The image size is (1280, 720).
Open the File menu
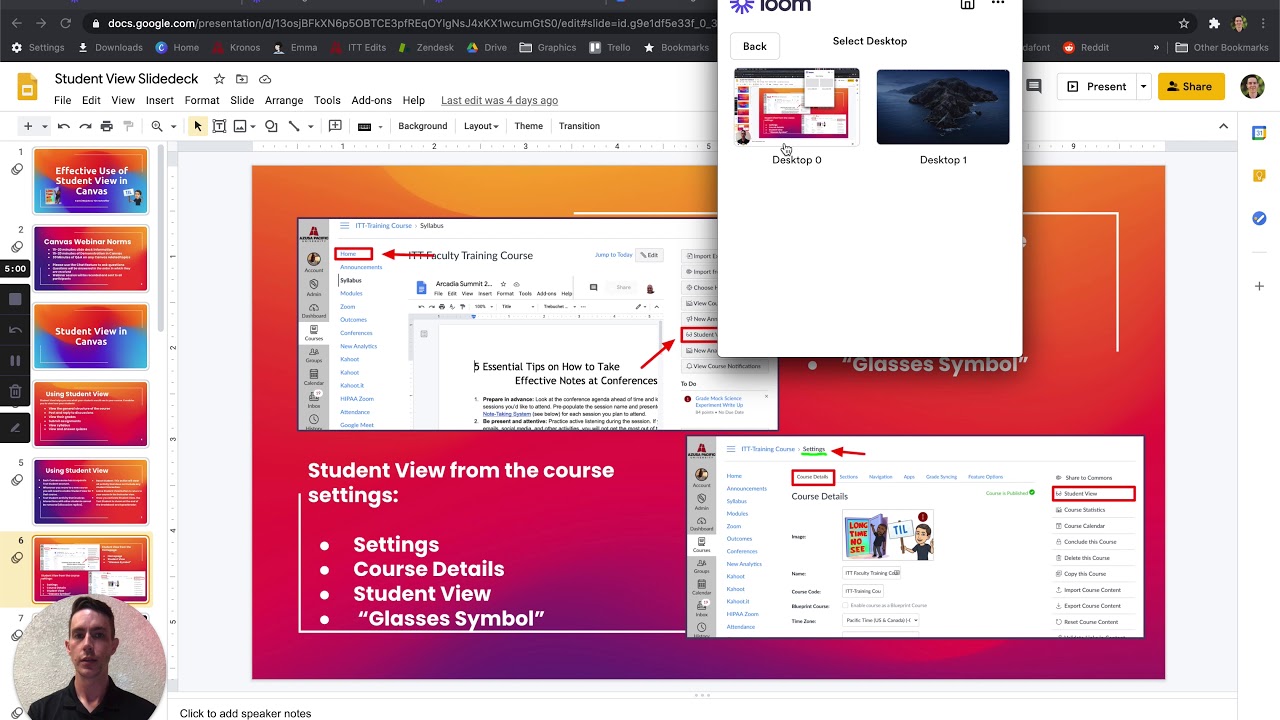coord(62,101)
